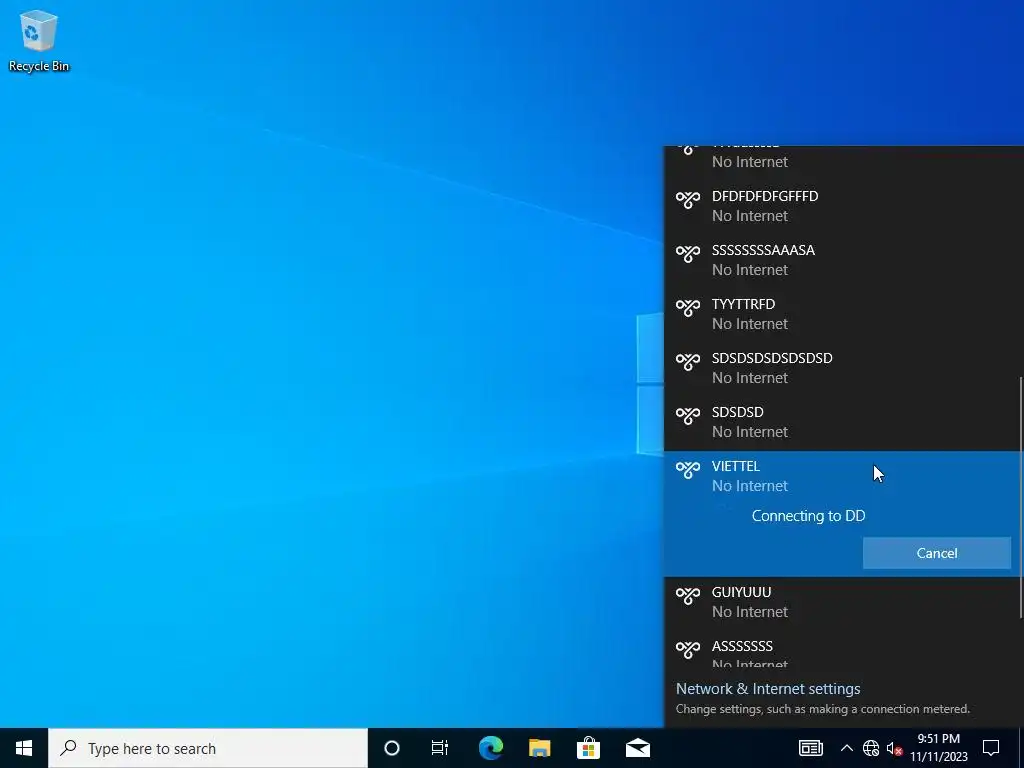Image resolution: width=1024 pixels, height=768 pixels.
Task: Click the muted speaker tray icon
Action: 894,748
